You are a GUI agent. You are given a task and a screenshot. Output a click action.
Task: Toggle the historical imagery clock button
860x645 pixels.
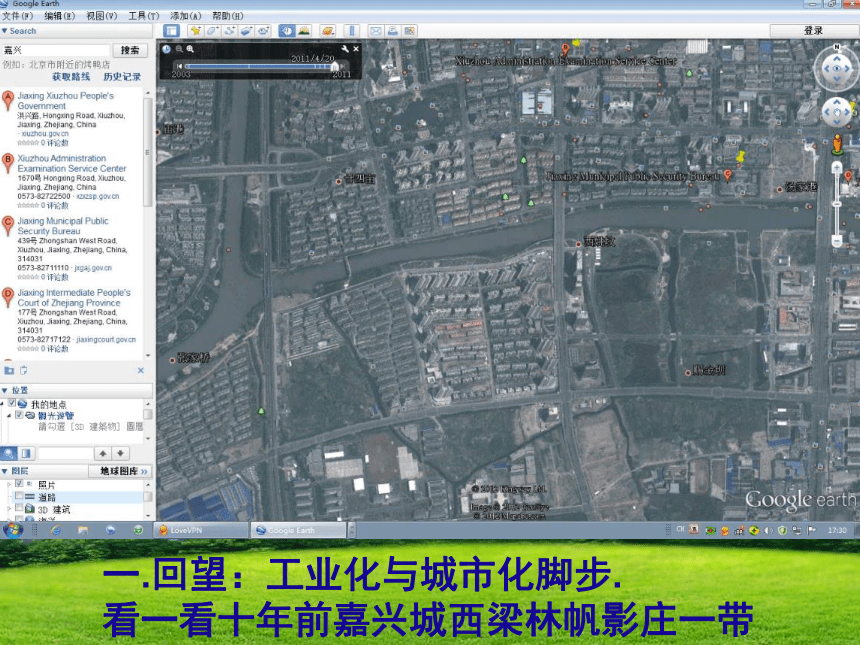coord(286,31)
